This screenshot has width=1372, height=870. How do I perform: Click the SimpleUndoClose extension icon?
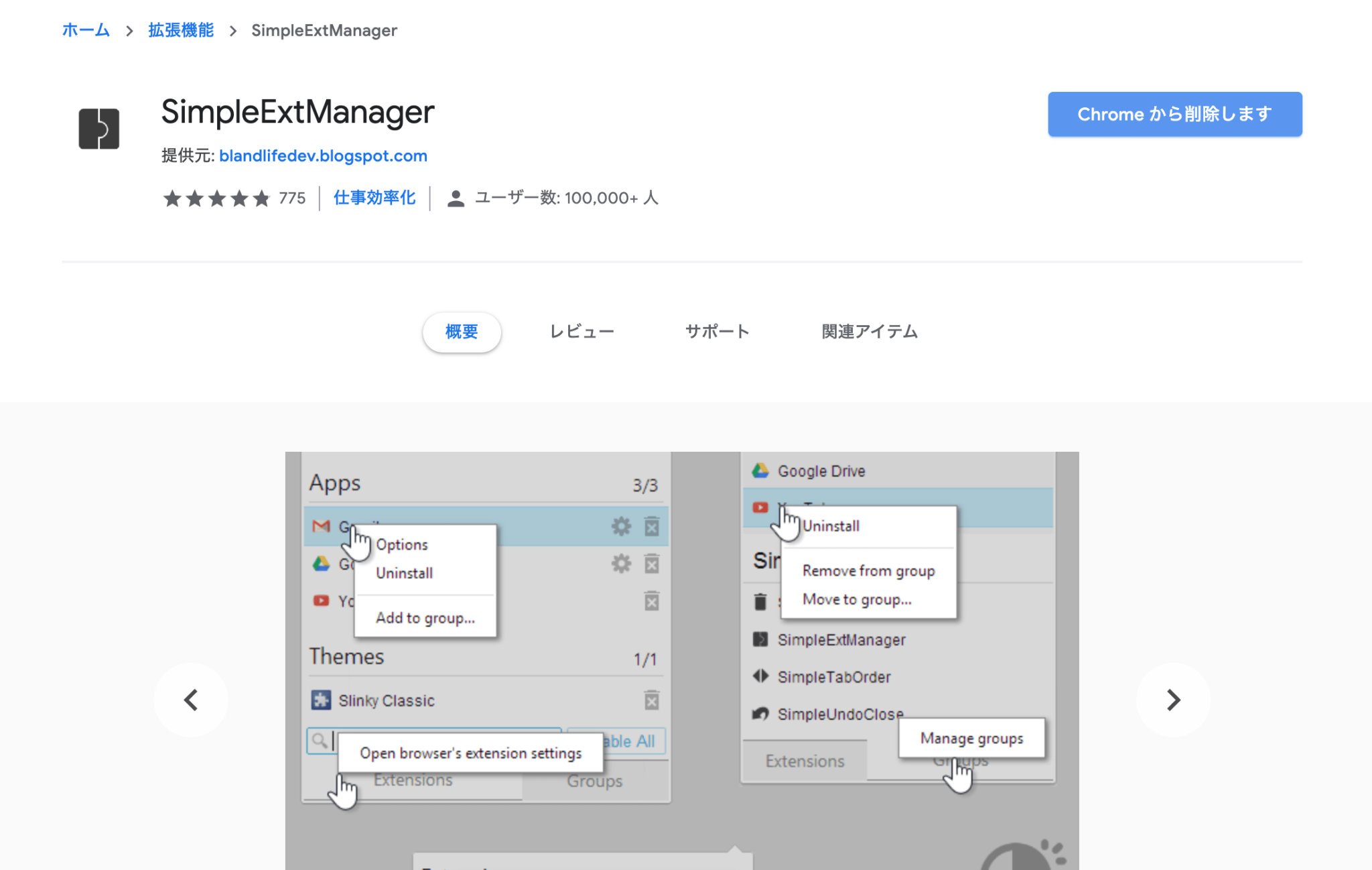tap(761, 714)
